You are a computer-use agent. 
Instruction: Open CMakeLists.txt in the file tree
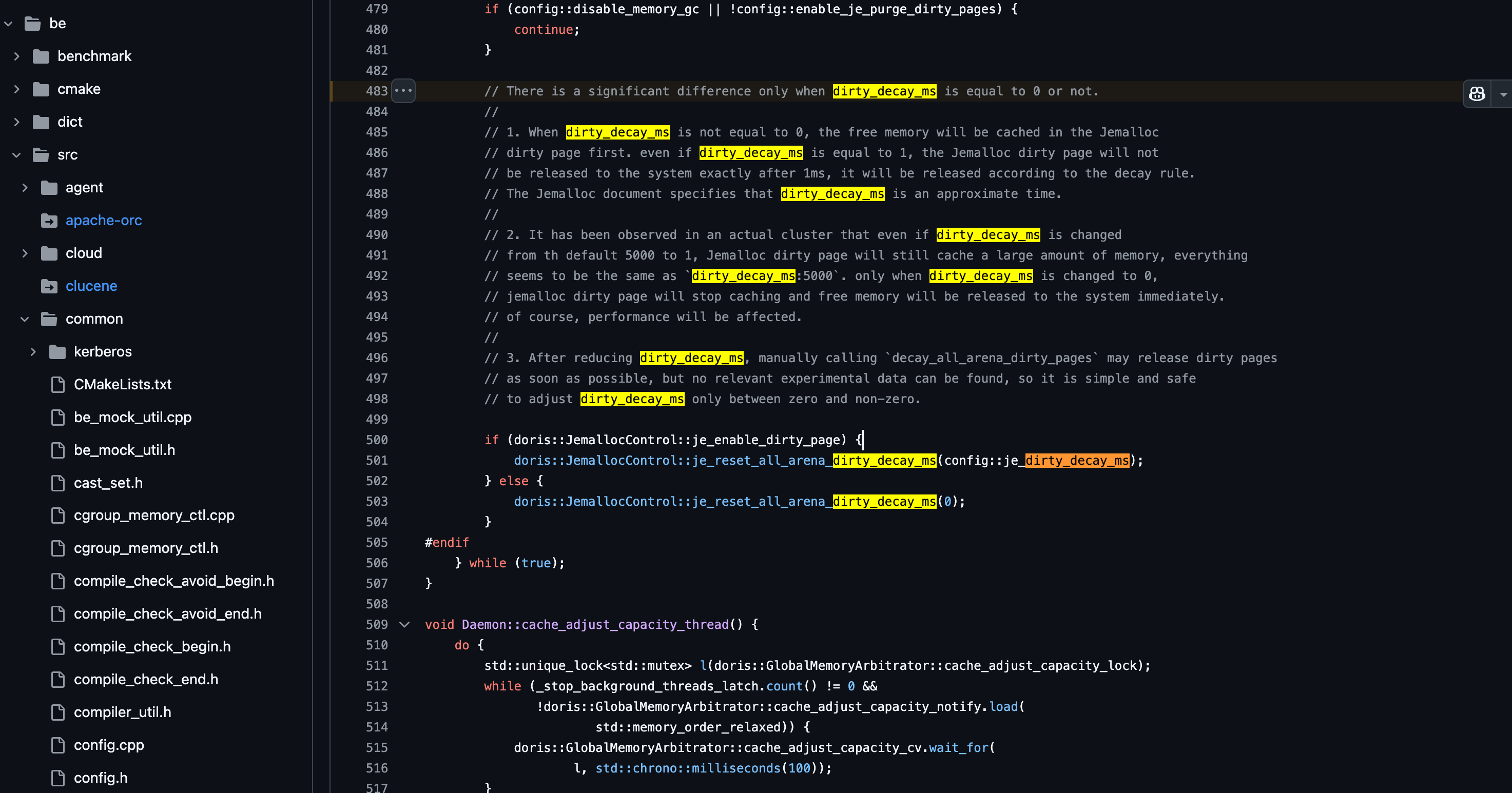pos(123,385)
